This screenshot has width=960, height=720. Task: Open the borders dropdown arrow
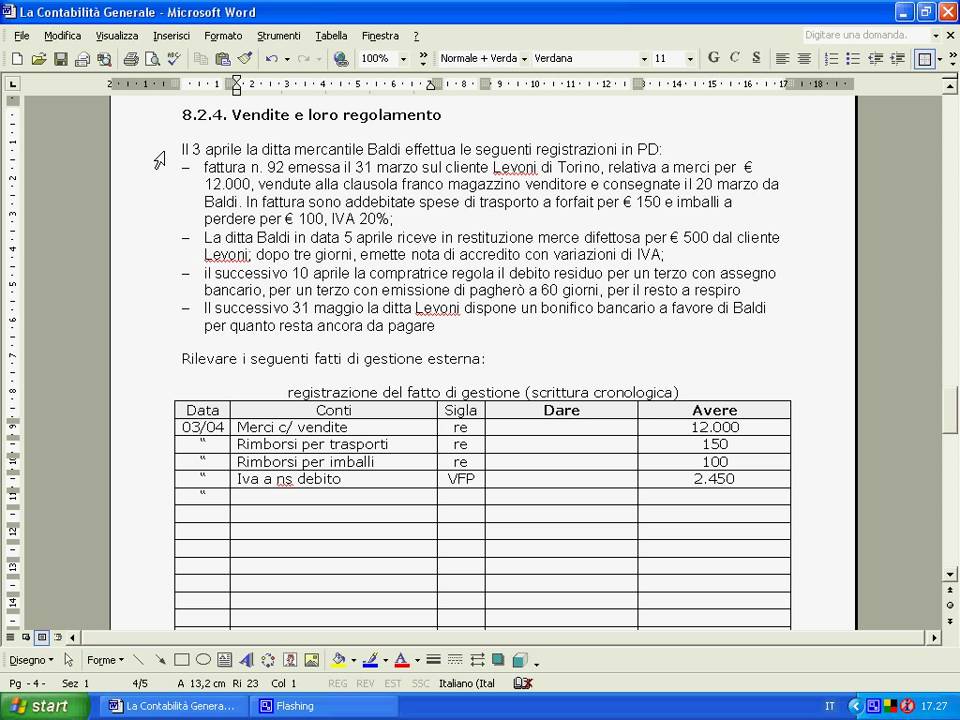[x=940, y=59]
